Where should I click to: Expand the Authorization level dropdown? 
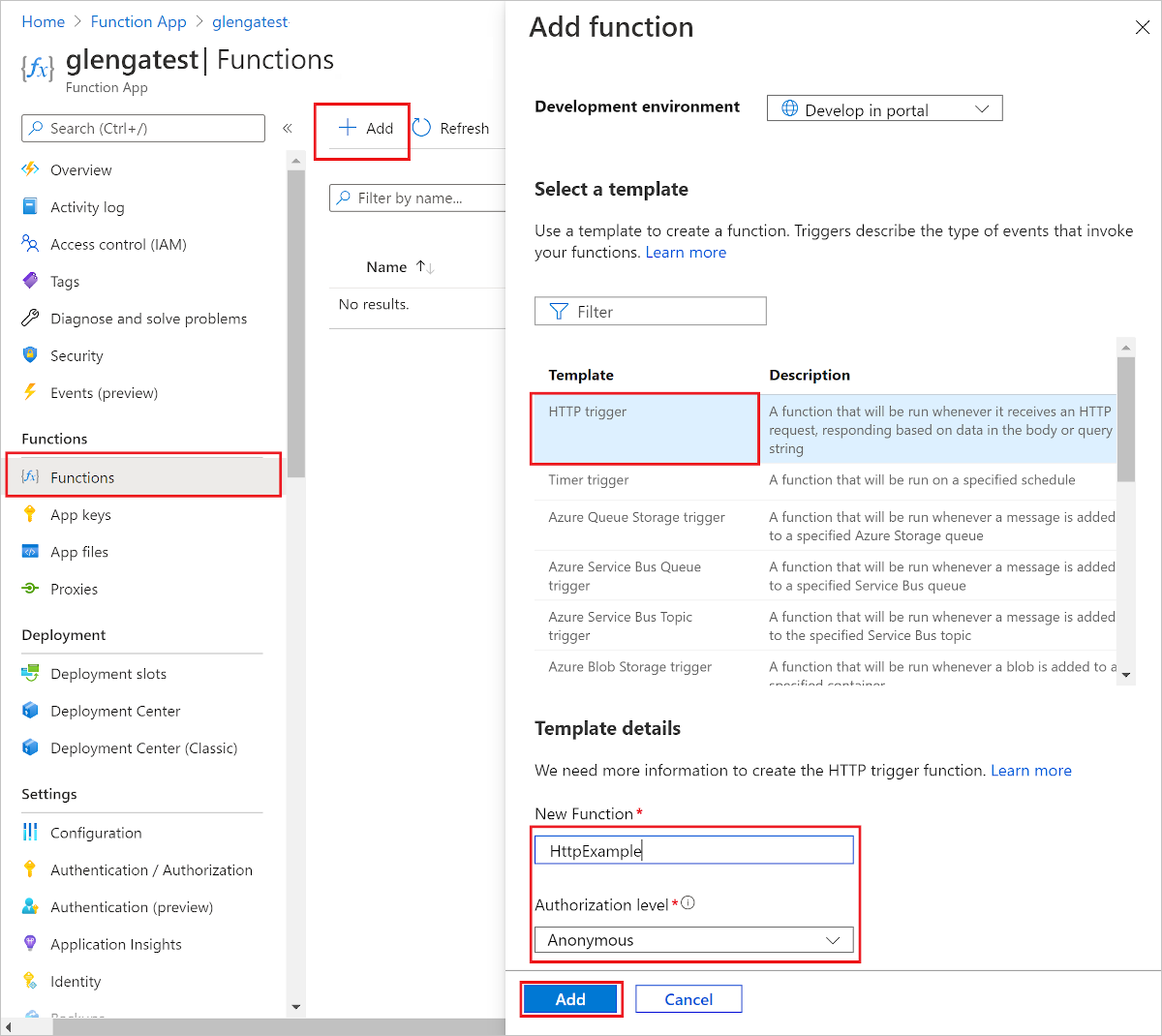coord(693,940)
